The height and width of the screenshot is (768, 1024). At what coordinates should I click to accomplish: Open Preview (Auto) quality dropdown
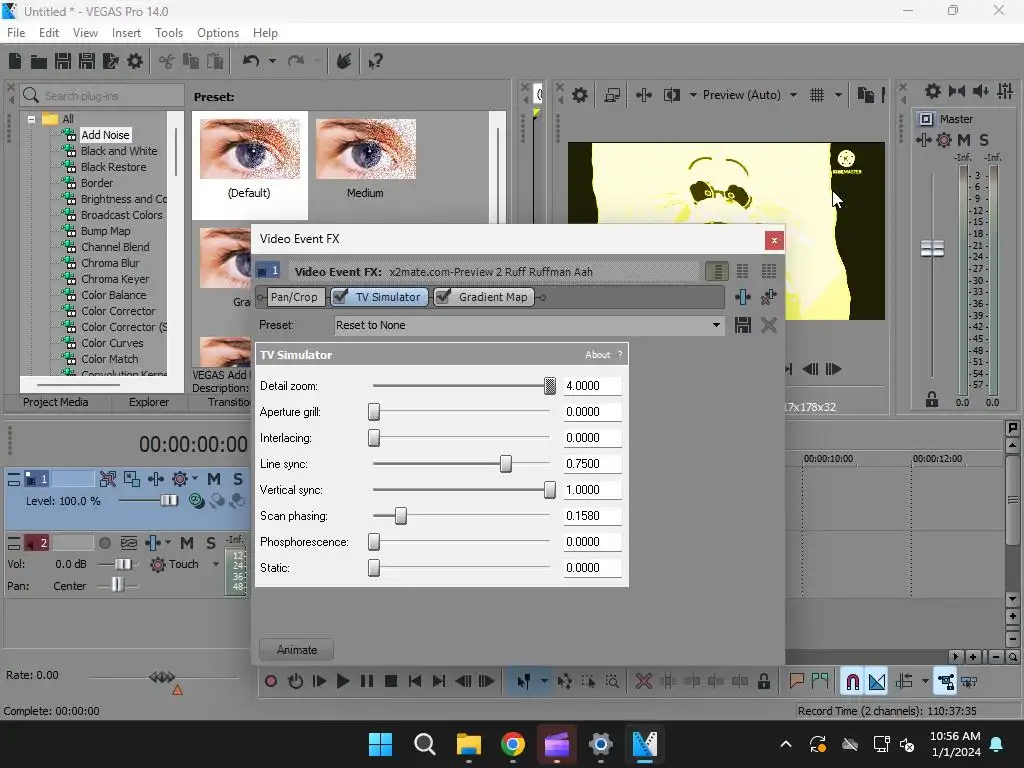[793, 95]
